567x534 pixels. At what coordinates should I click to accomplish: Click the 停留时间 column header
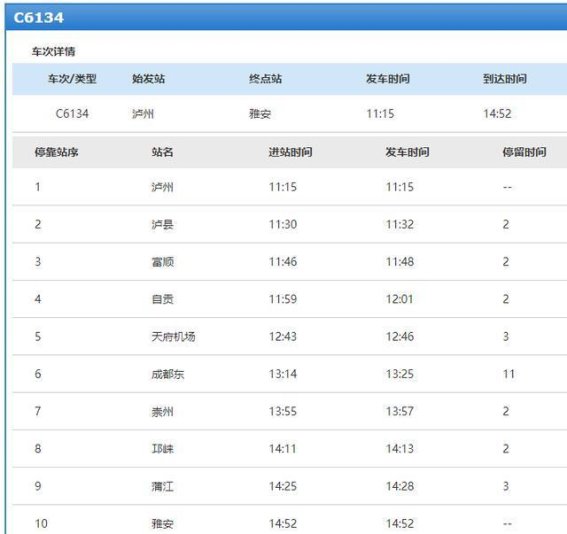524,152
